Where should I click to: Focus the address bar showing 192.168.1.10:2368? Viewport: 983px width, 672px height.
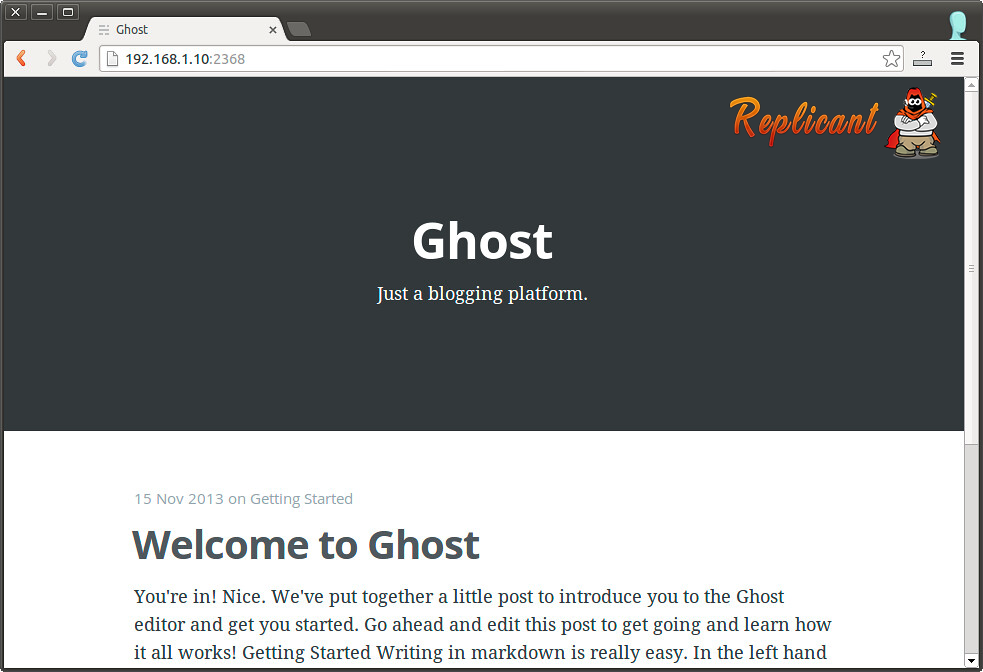tap(500, 59)
